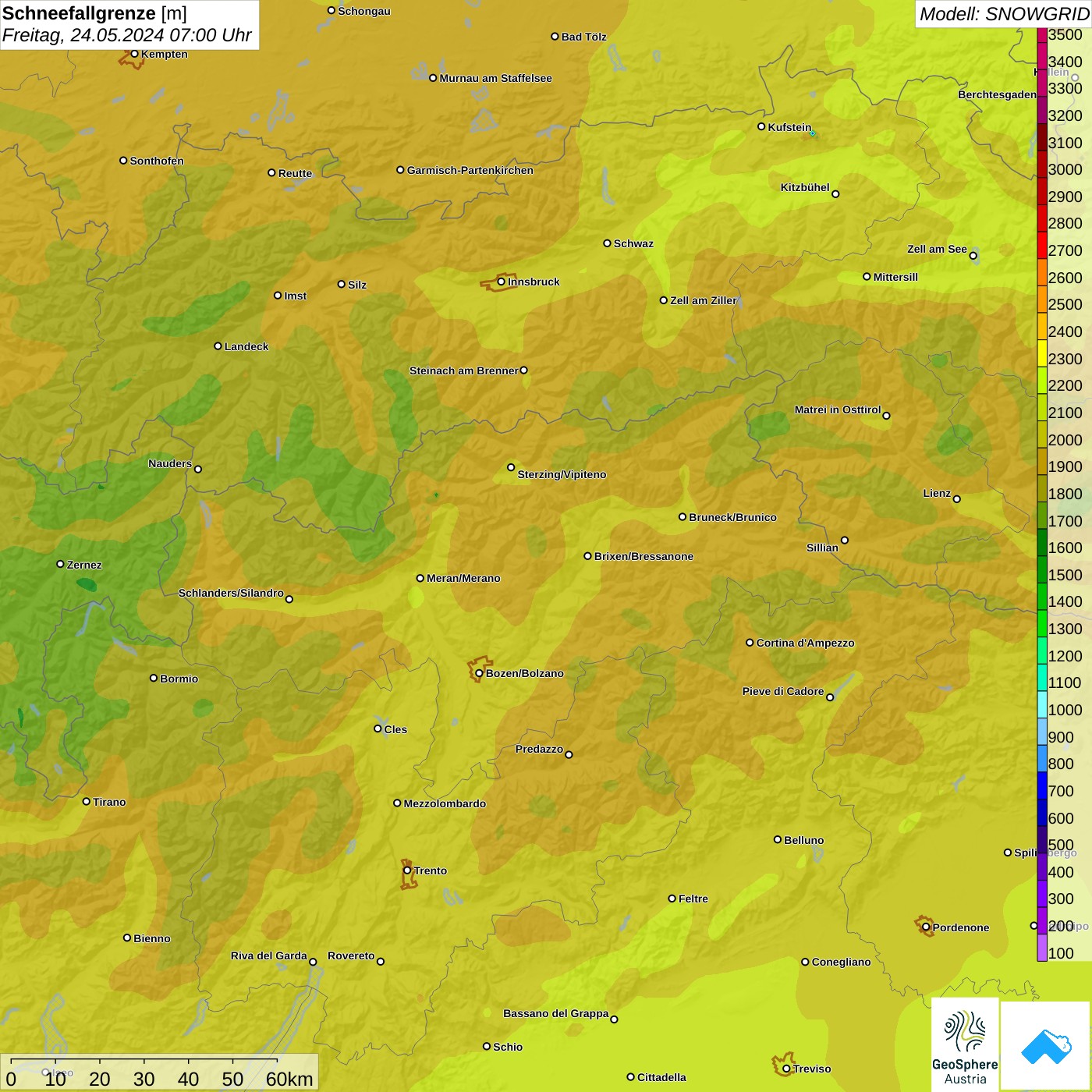
Task: Click the blue cloud house logo
Action: [1046, 1047]
